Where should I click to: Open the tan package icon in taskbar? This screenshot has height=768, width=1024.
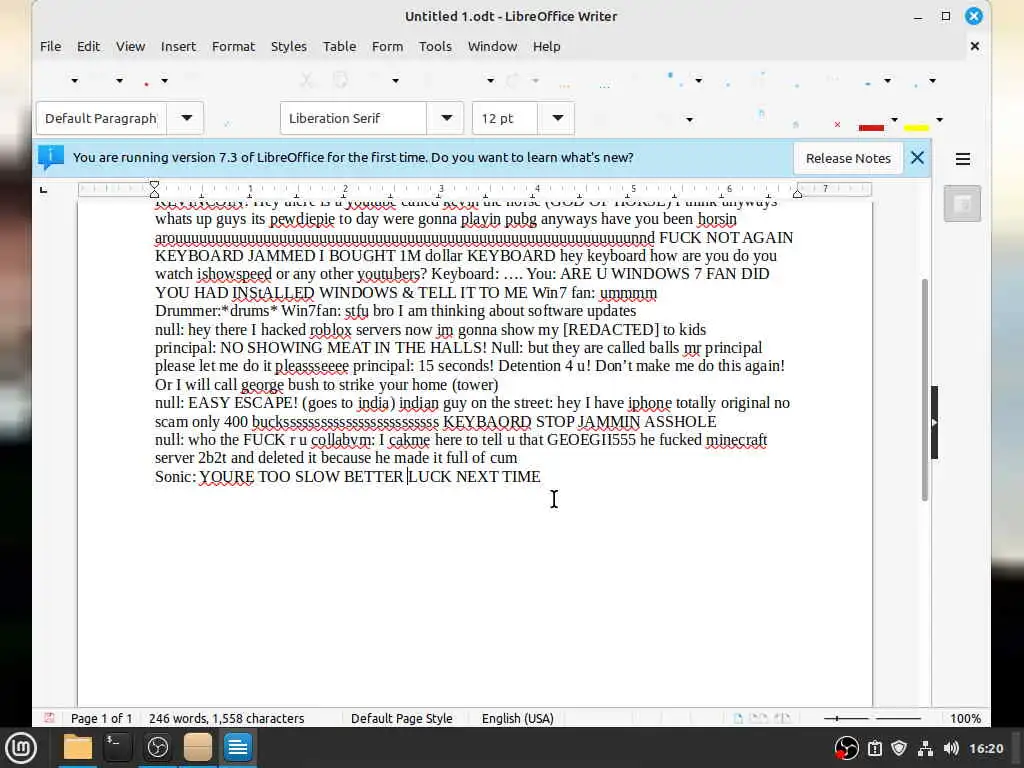[x=198, y=748]
